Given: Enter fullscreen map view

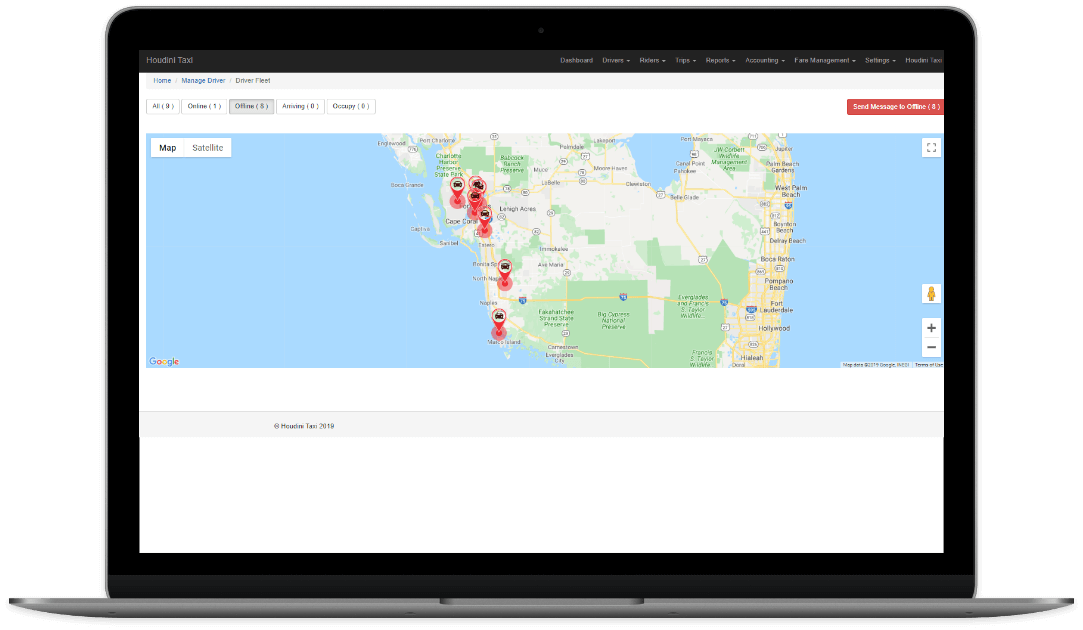Looking at the screenshot, I should pos(931,147).
